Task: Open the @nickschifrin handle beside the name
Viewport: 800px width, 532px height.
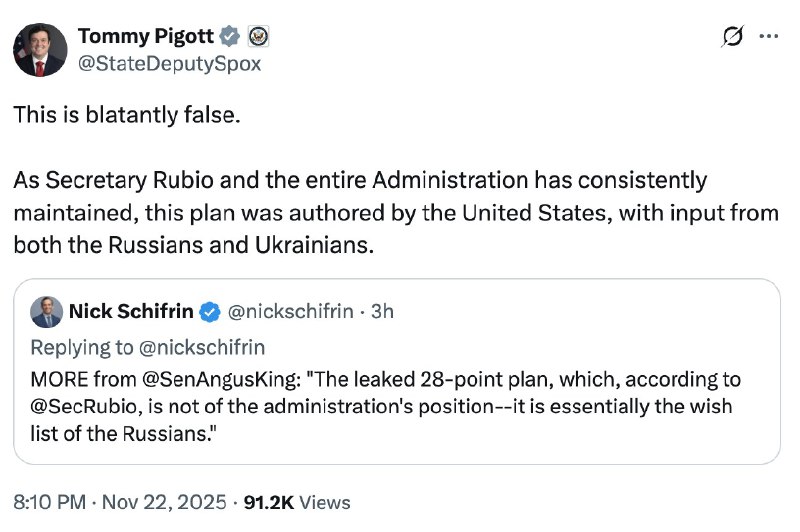Action: 290,311
